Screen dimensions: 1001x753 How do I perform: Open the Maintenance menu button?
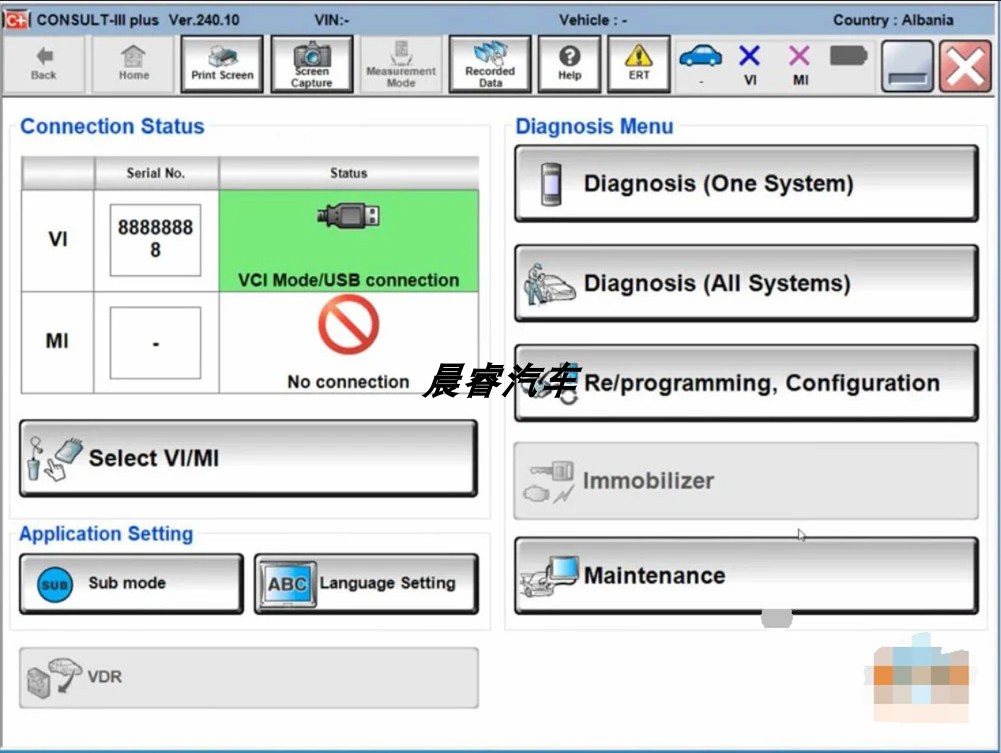tap(746, 575)
